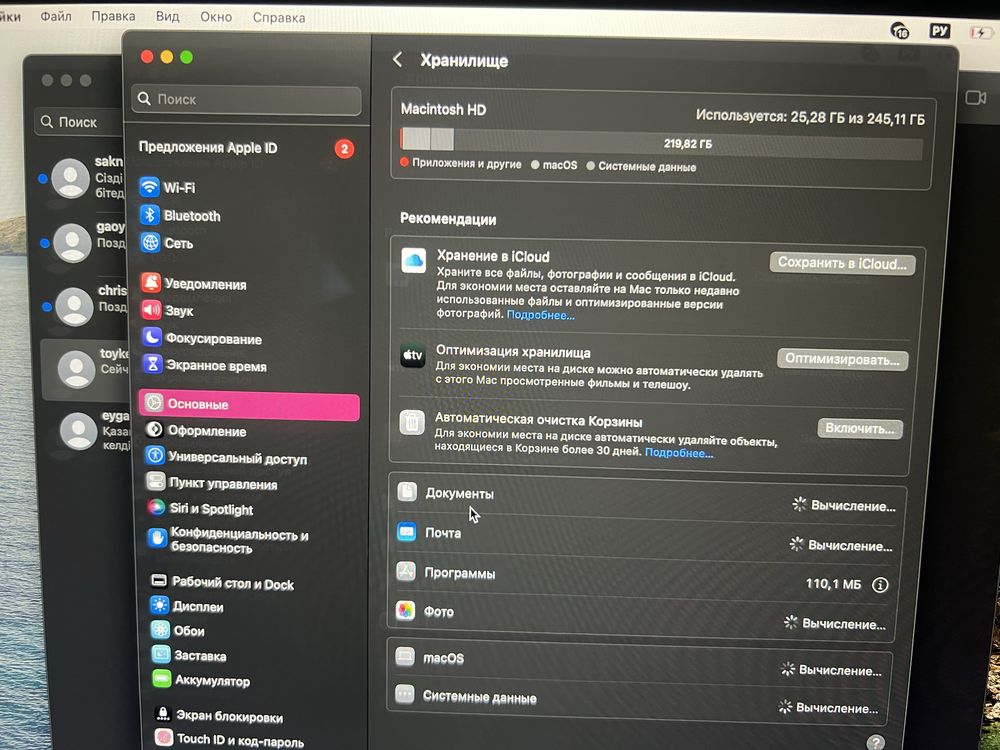The height and width of the screenshot is (750, 1000).
Task: Open the Пункт управления icon
Action: pos(156,482)
